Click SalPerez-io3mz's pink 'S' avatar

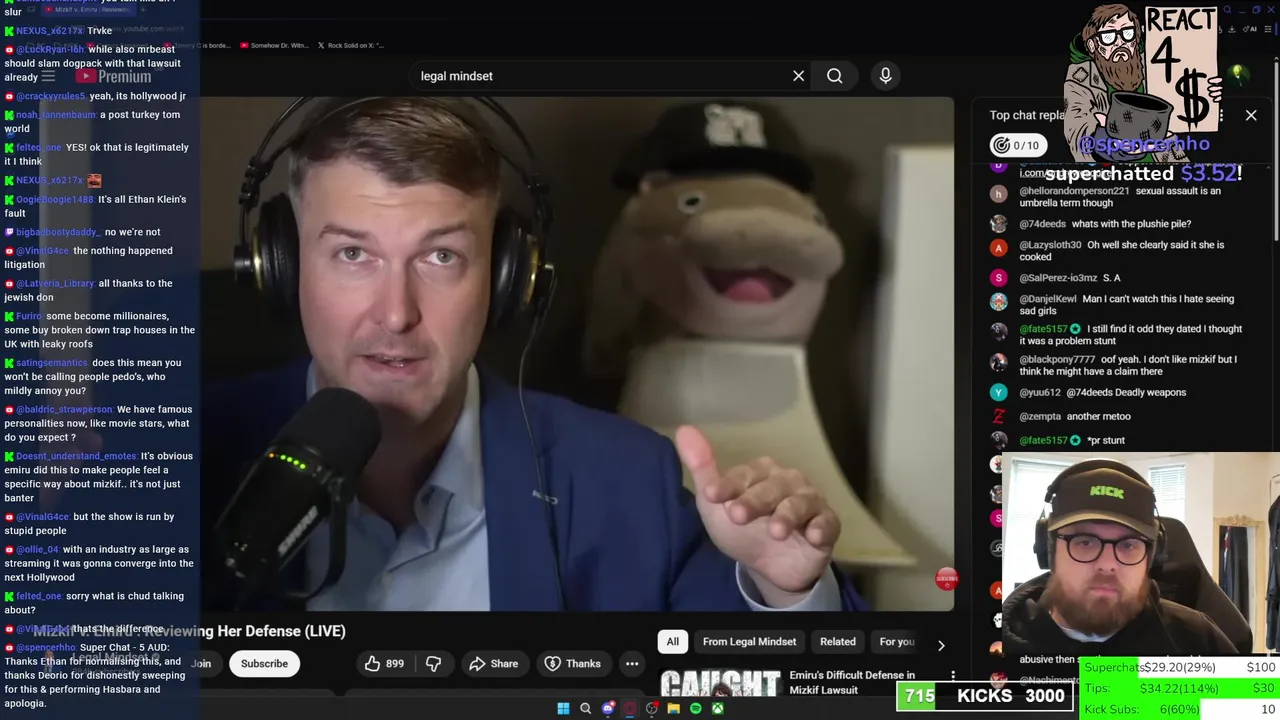click(998, 278)
